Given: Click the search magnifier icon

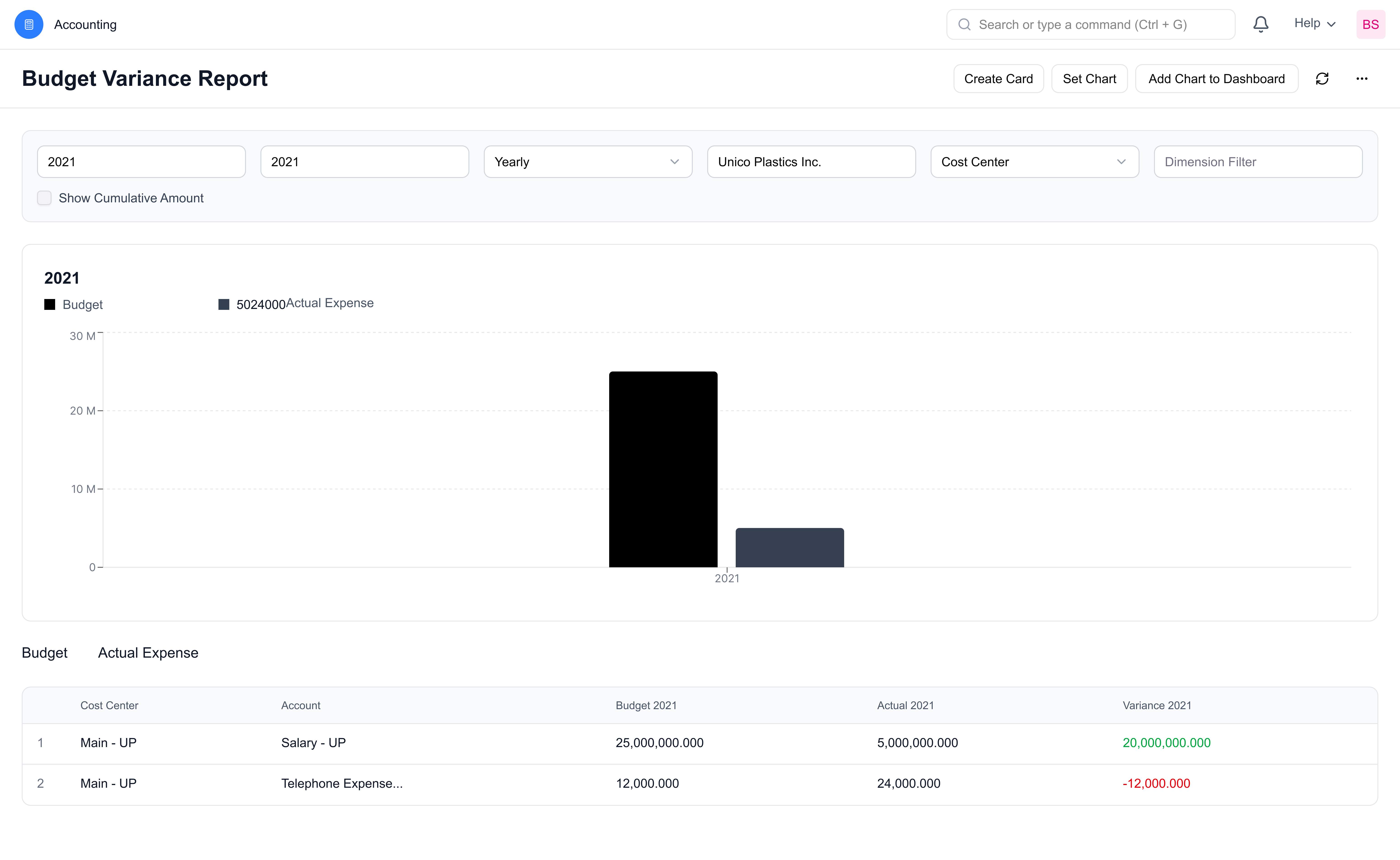Looking at the screenshot, I should [964, 24].
